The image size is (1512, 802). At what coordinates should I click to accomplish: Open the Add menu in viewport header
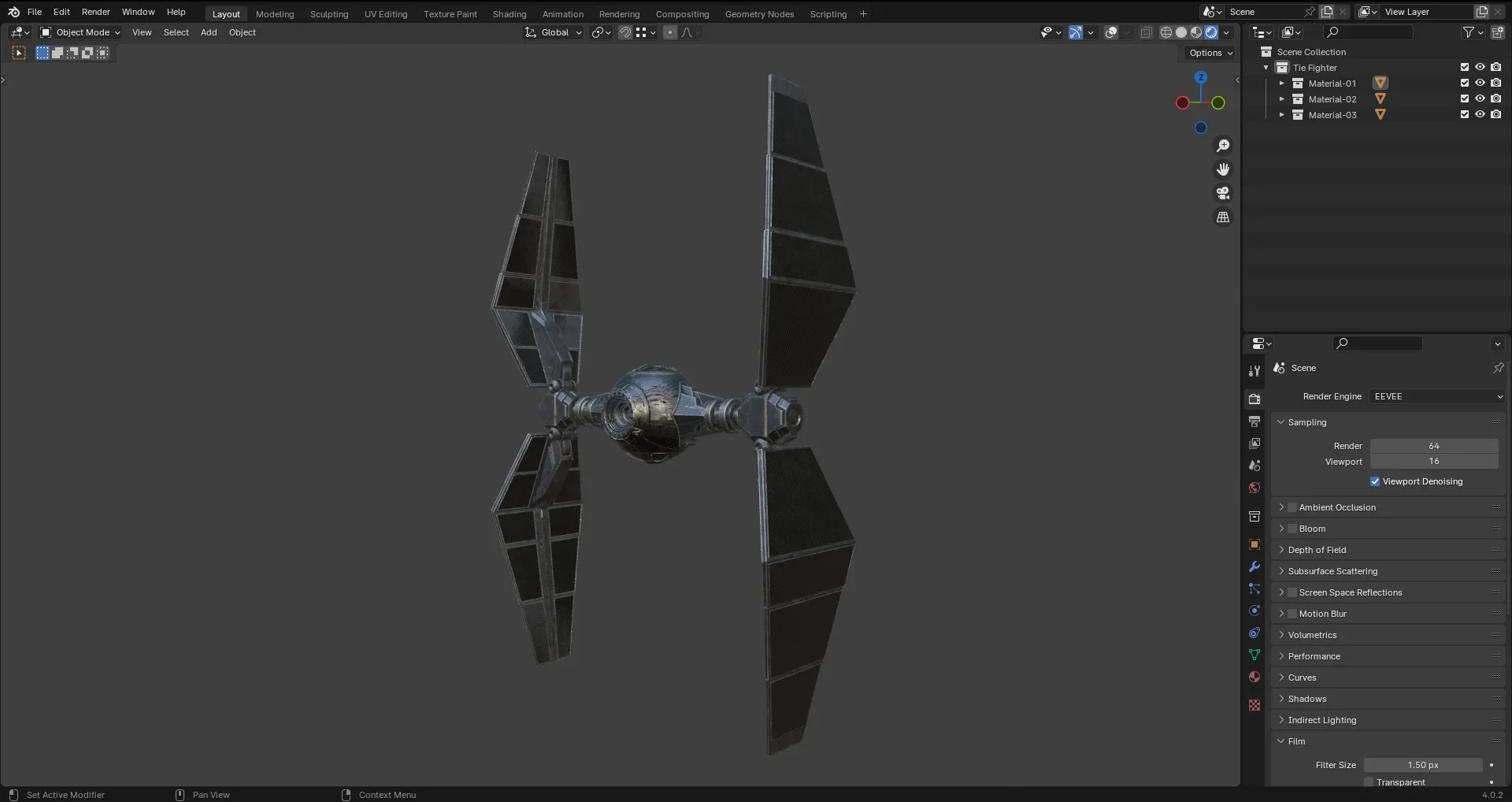click(x=209, y=32)
